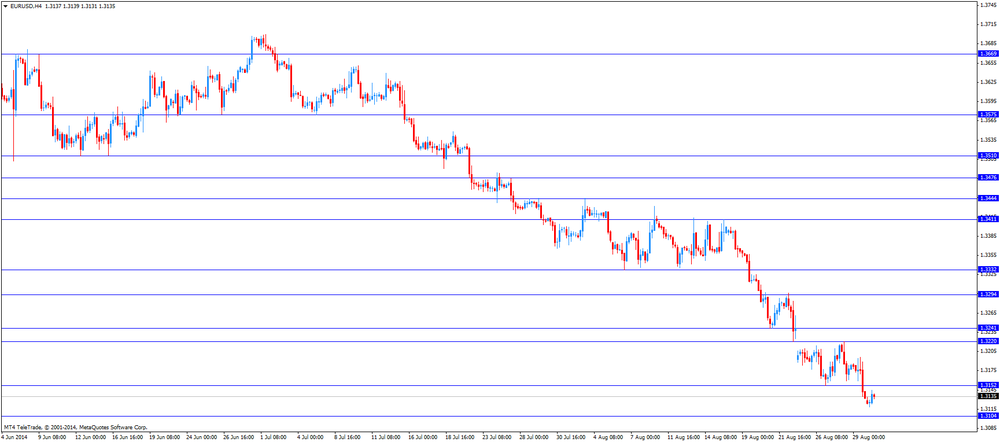This screenshot has width=1000, height=442.
Task: Click the 29 Aug 00:00 time label
Action: [869, 438]
